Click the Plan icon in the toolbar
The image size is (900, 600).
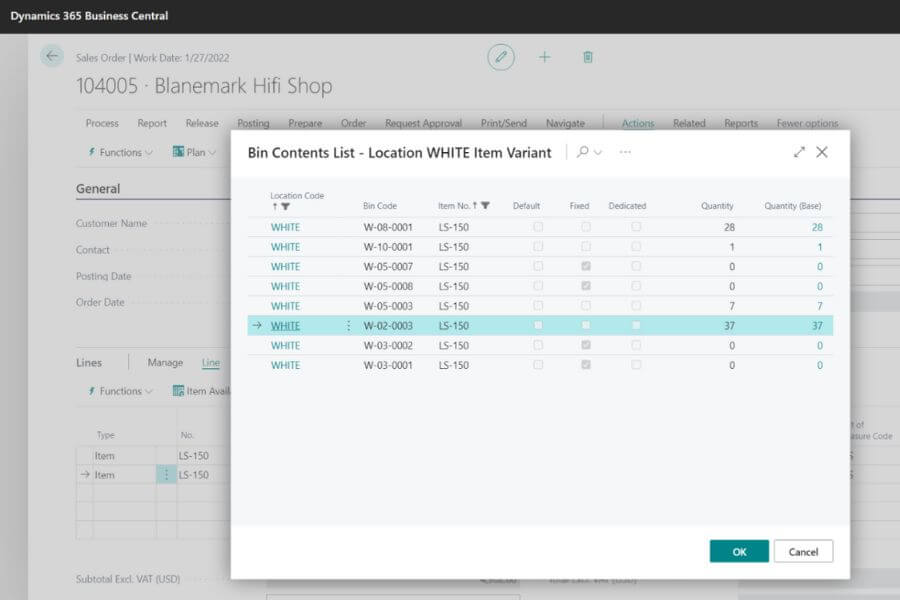(179, 152)
